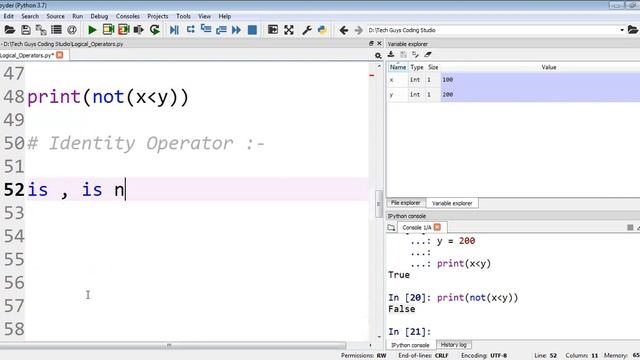
Task: Run file with the green play icon
Action: (x=92, y=30)
